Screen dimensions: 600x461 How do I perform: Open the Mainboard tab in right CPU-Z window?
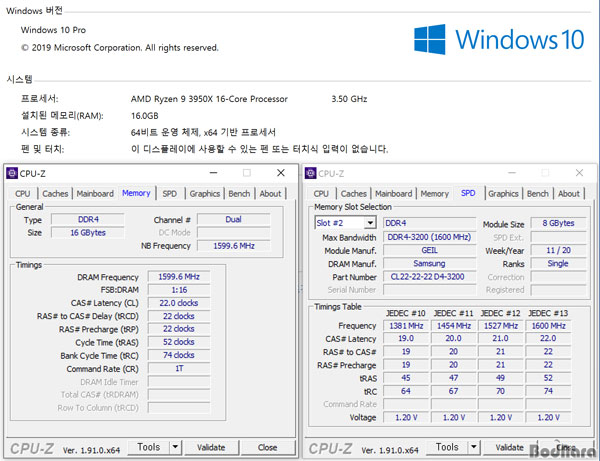coord(394,194)
